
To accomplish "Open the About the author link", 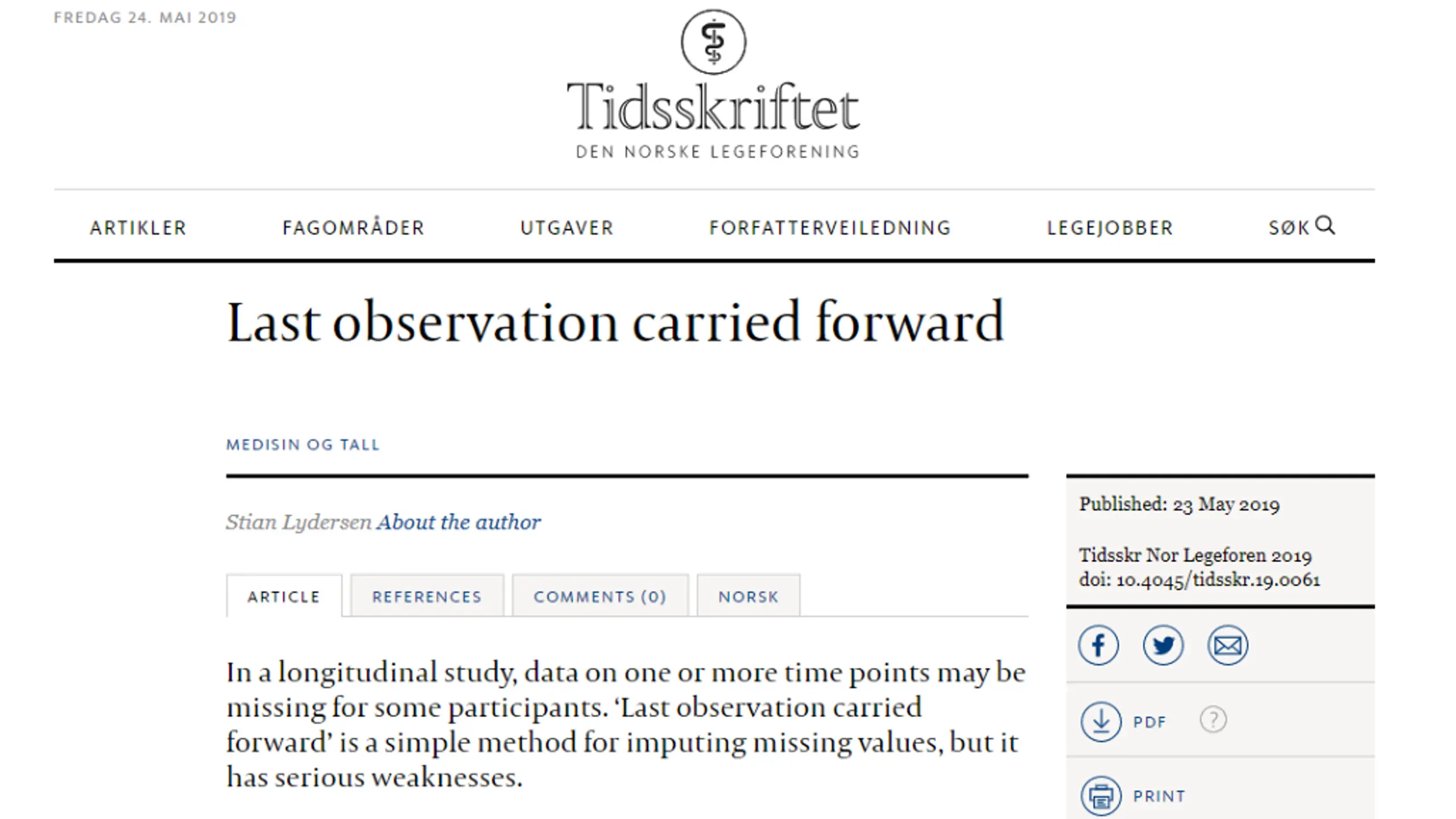I will (458, 522).
